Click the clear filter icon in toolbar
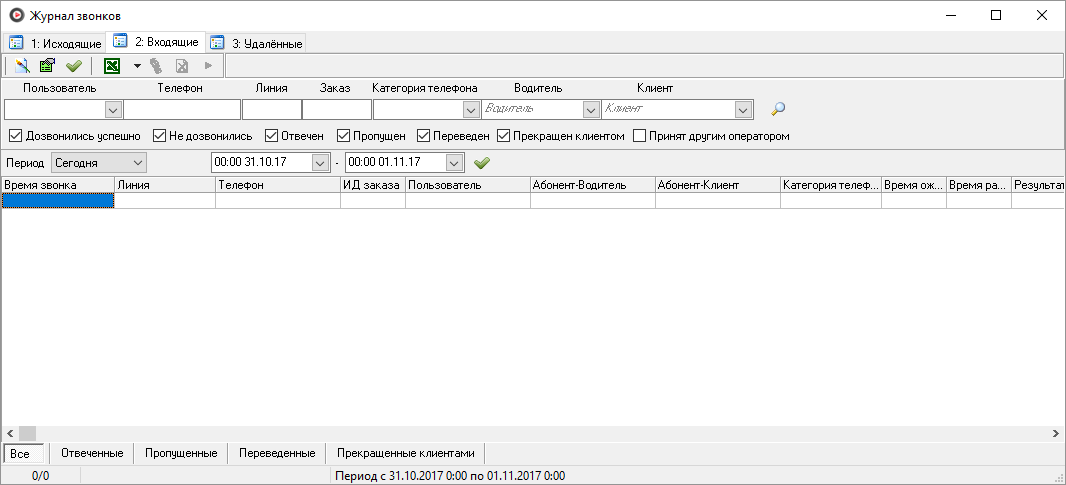 tap(22, 66)
